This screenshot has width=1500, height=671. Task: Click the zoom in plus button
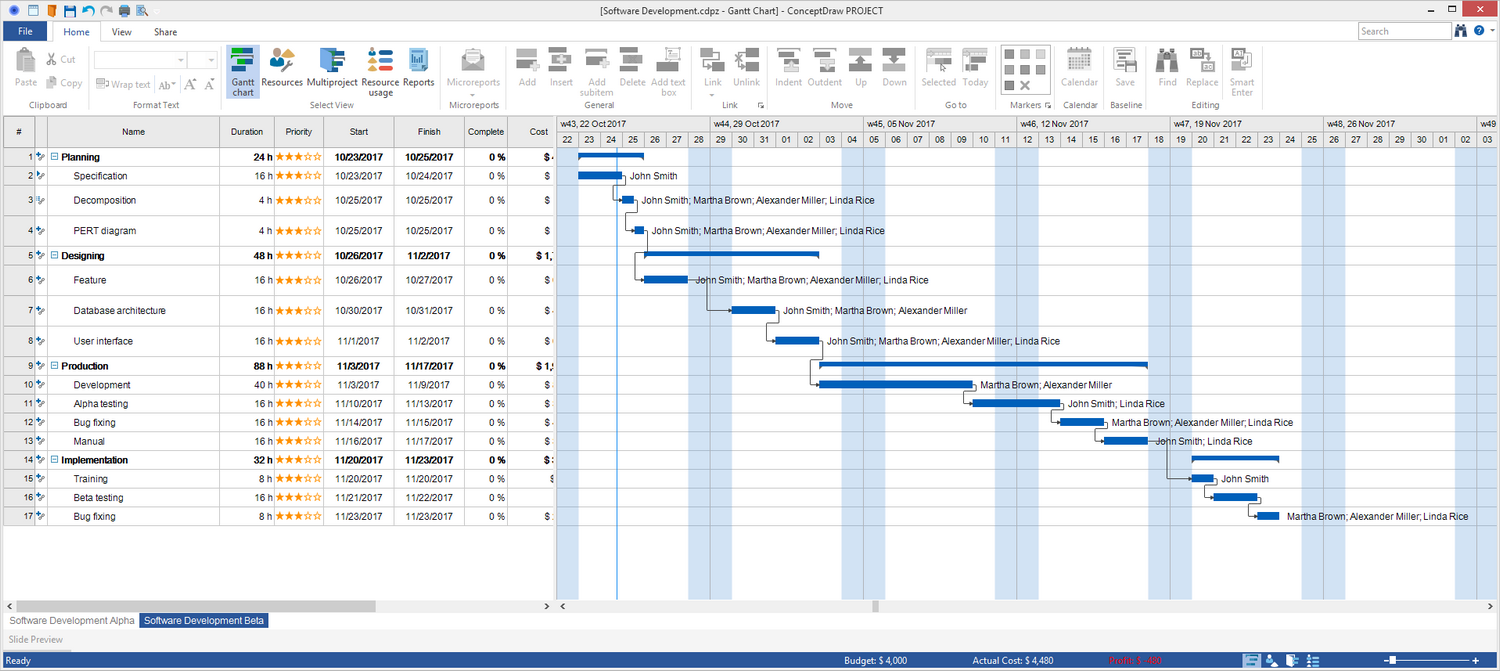[1475, 661]
